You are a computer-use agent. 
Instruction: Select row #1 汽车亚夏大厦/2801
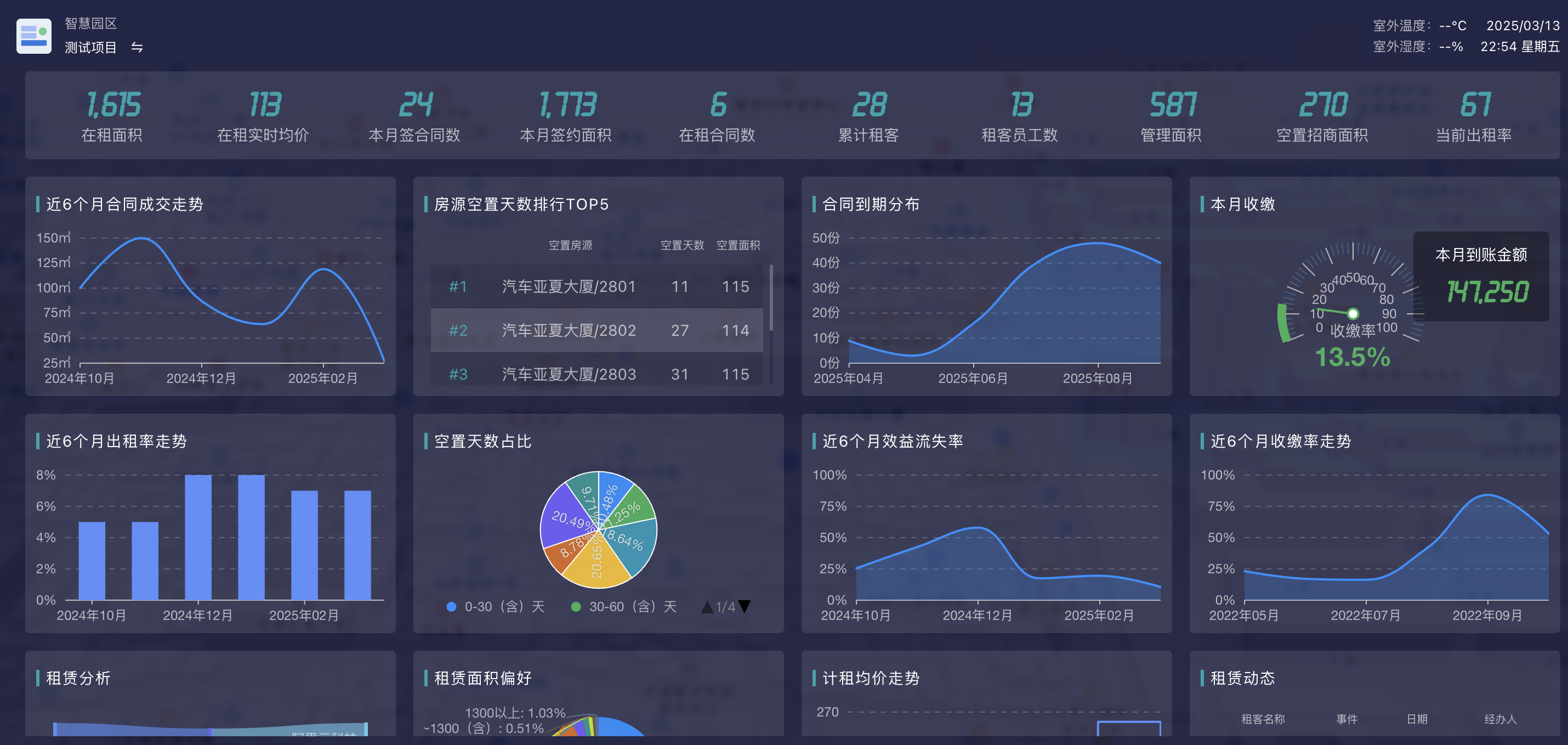click(x=596, y=286)
